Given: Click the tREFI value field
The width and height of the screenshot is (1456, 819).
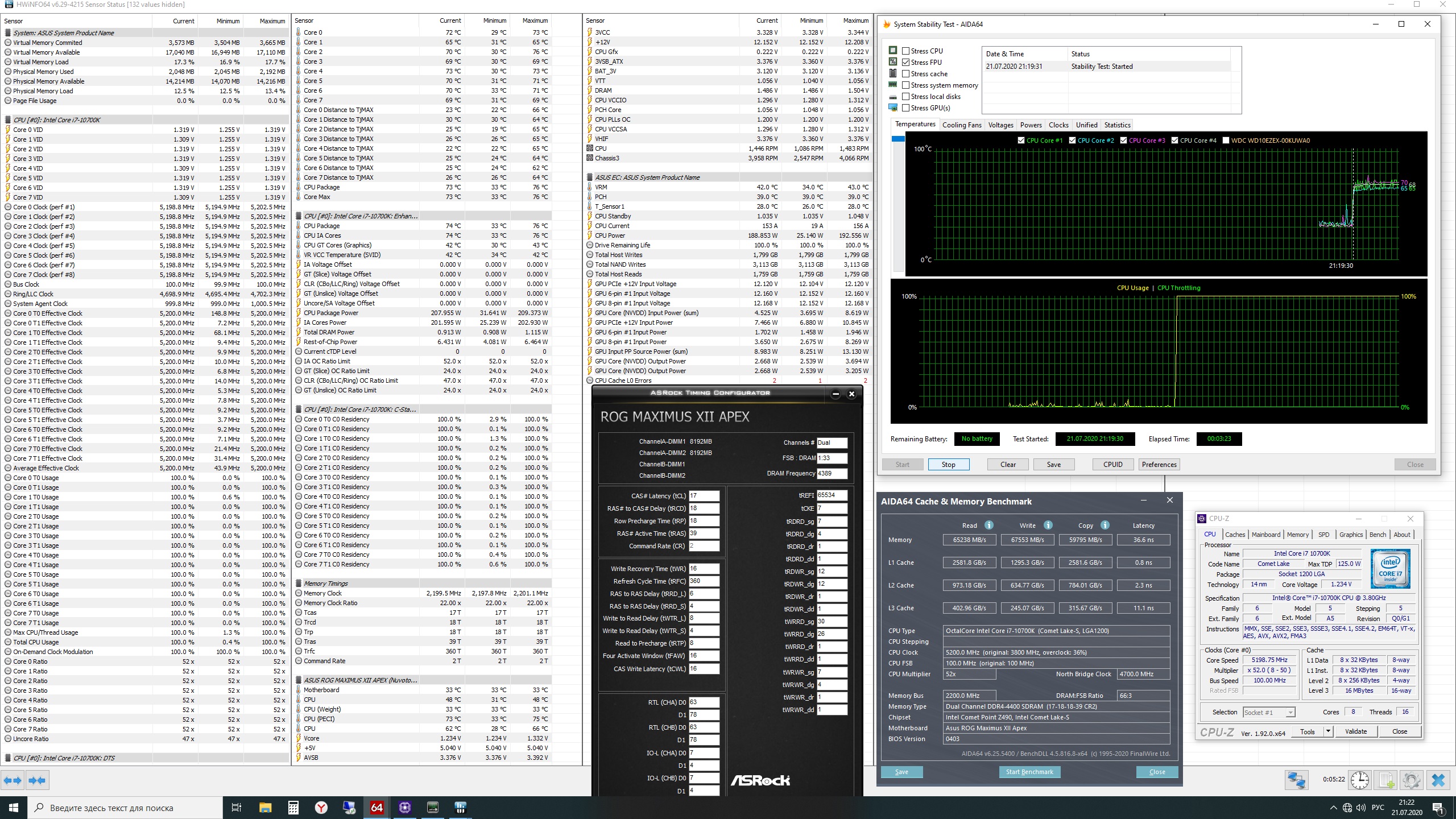Looking at the screenshot, I should [832, 495].
